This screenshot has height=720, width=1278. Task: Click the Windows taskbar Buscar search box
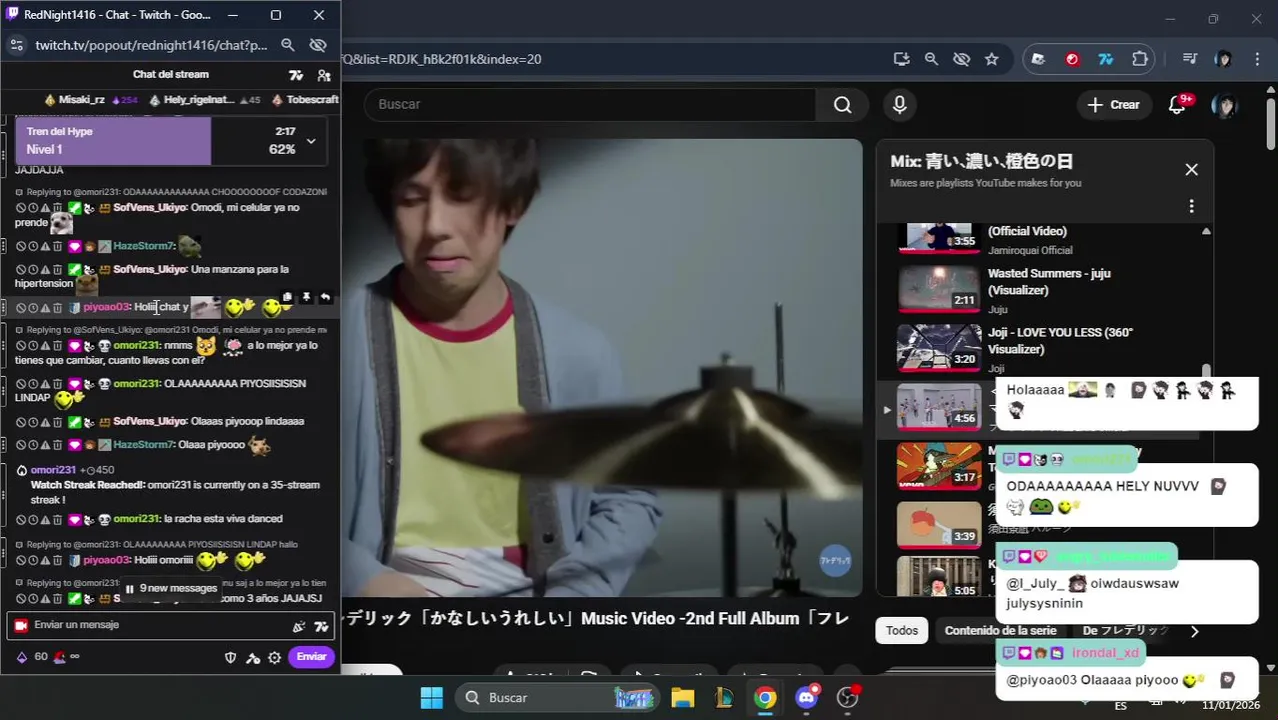(x=557, y=697)
